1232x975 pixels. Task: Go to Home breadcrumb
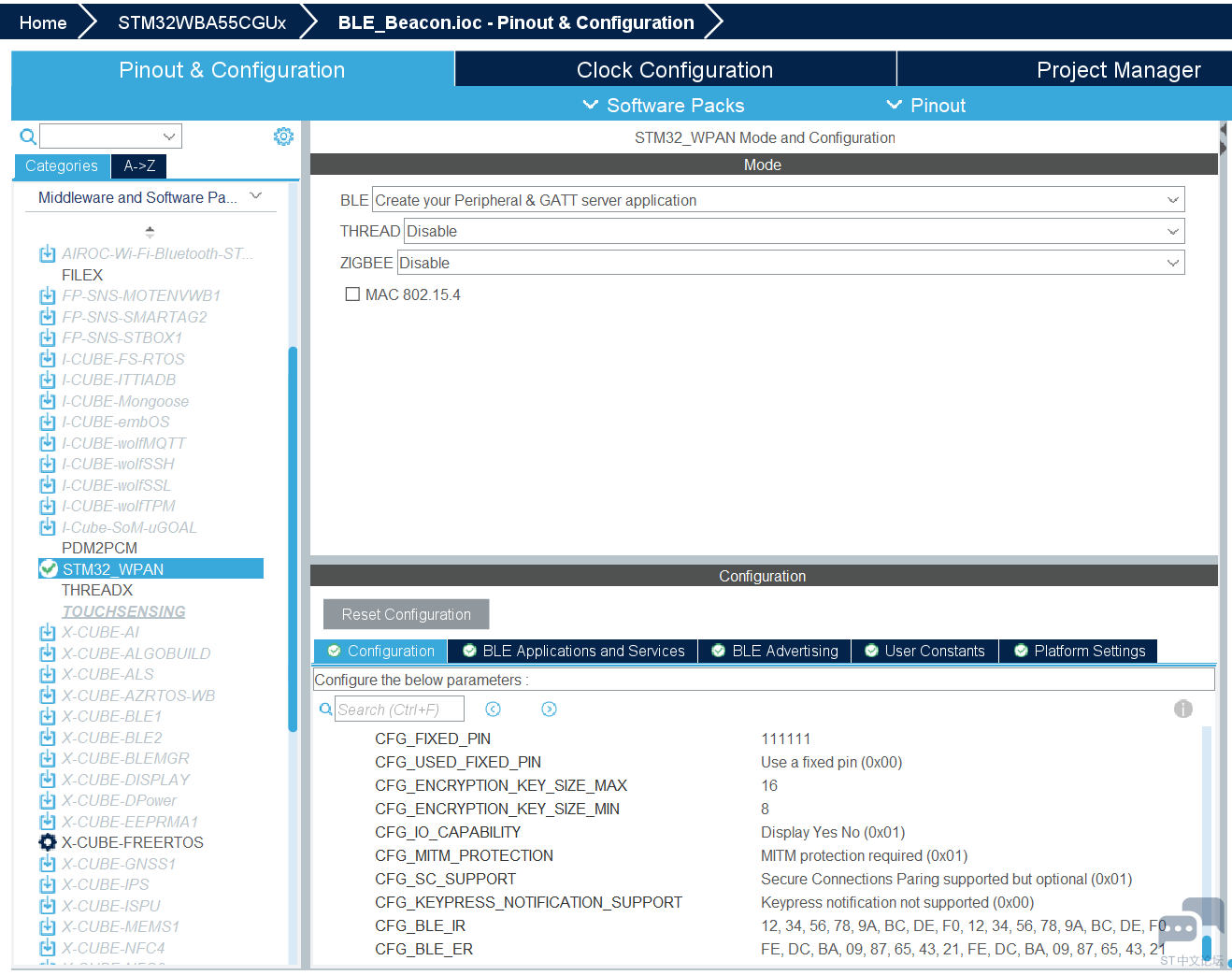(x=43, y=22)
